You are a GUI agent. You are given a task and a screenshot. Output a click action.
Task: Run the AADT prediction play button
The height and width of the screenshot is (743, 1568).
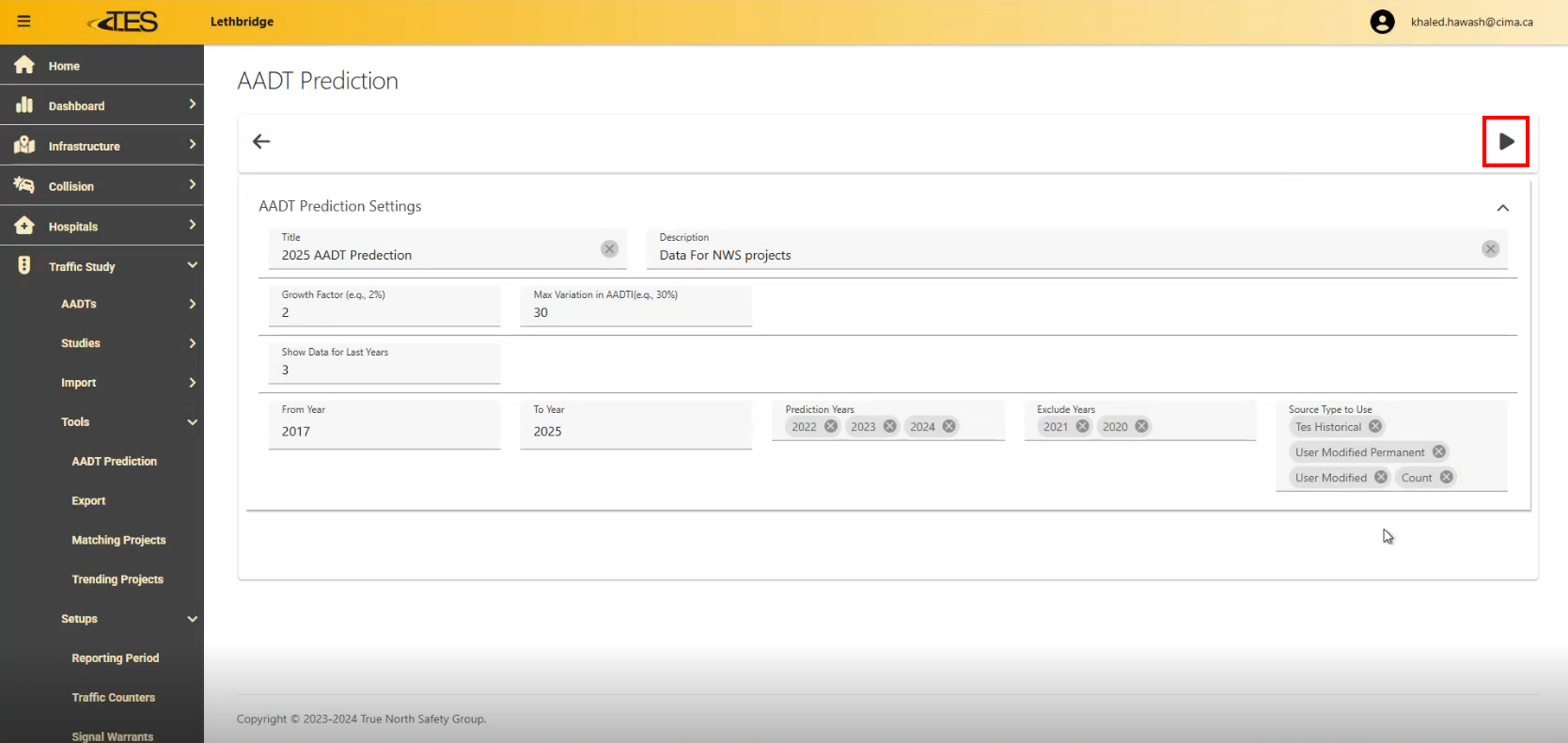pos(1506,142)
